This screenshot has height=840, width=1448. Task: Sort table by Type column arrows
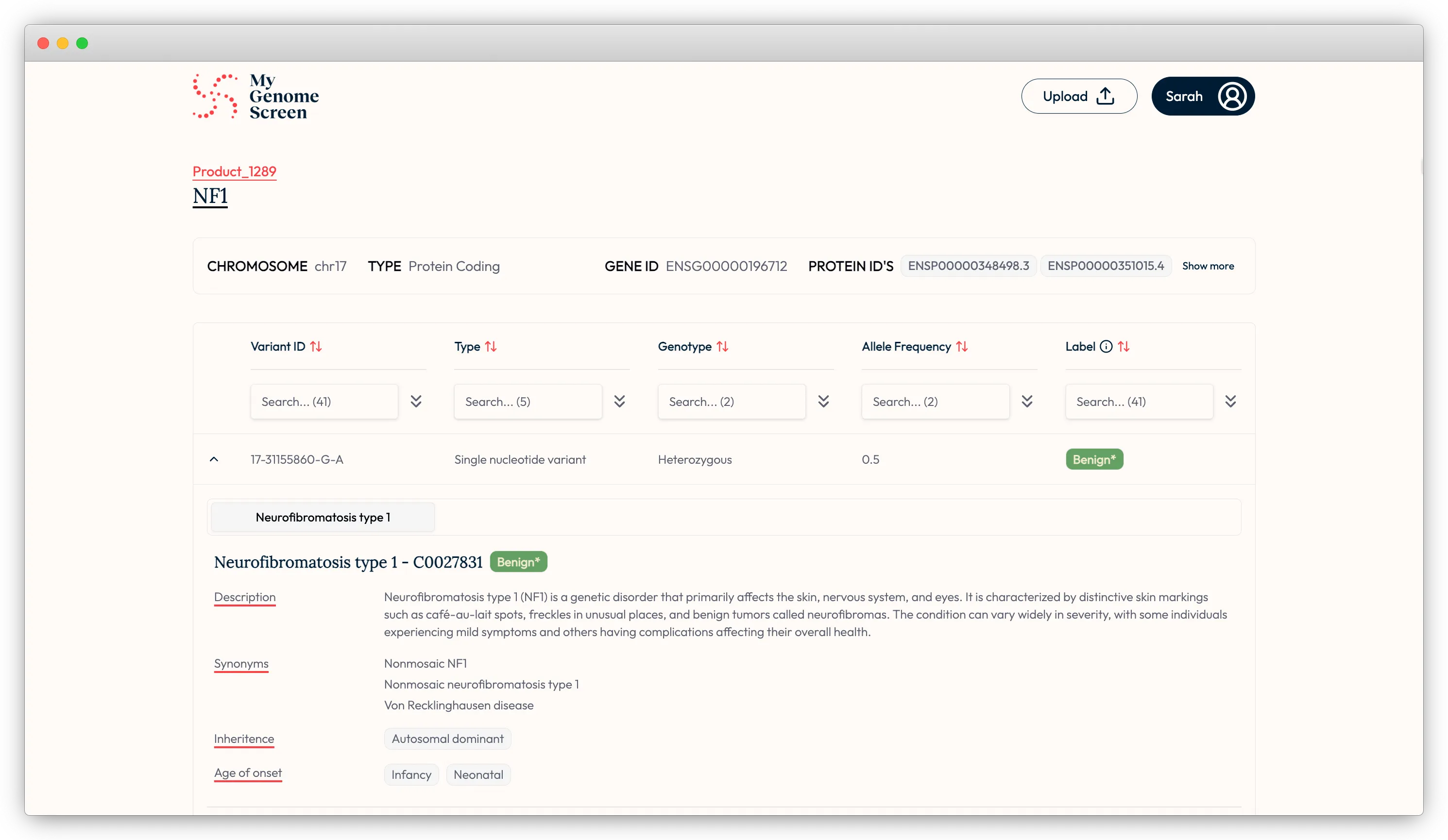(x=491, y=347)
